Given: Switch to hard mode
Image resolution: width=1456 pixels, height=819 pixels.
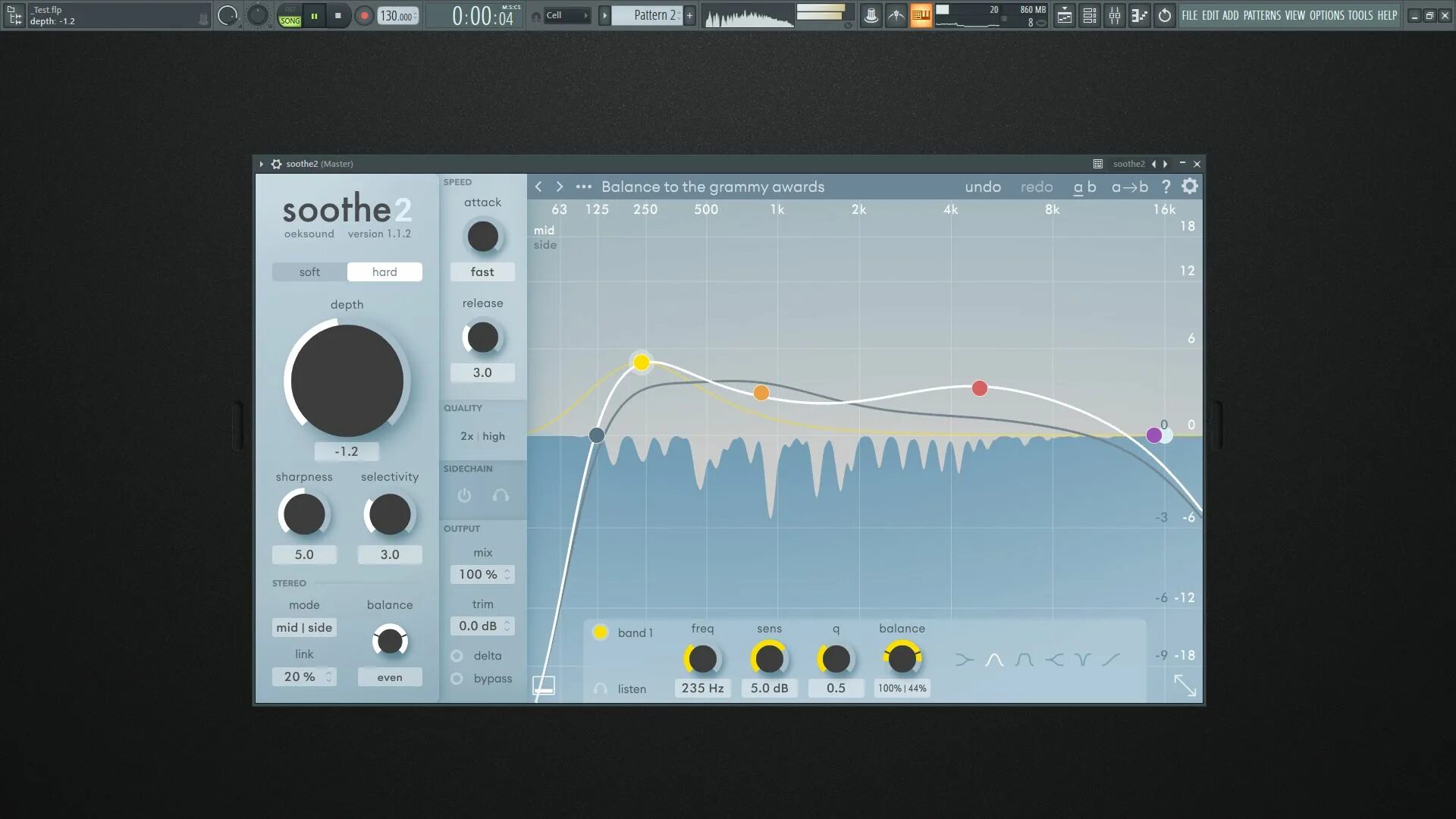Looking at the screenshot, I should click(x=384, y=271).
